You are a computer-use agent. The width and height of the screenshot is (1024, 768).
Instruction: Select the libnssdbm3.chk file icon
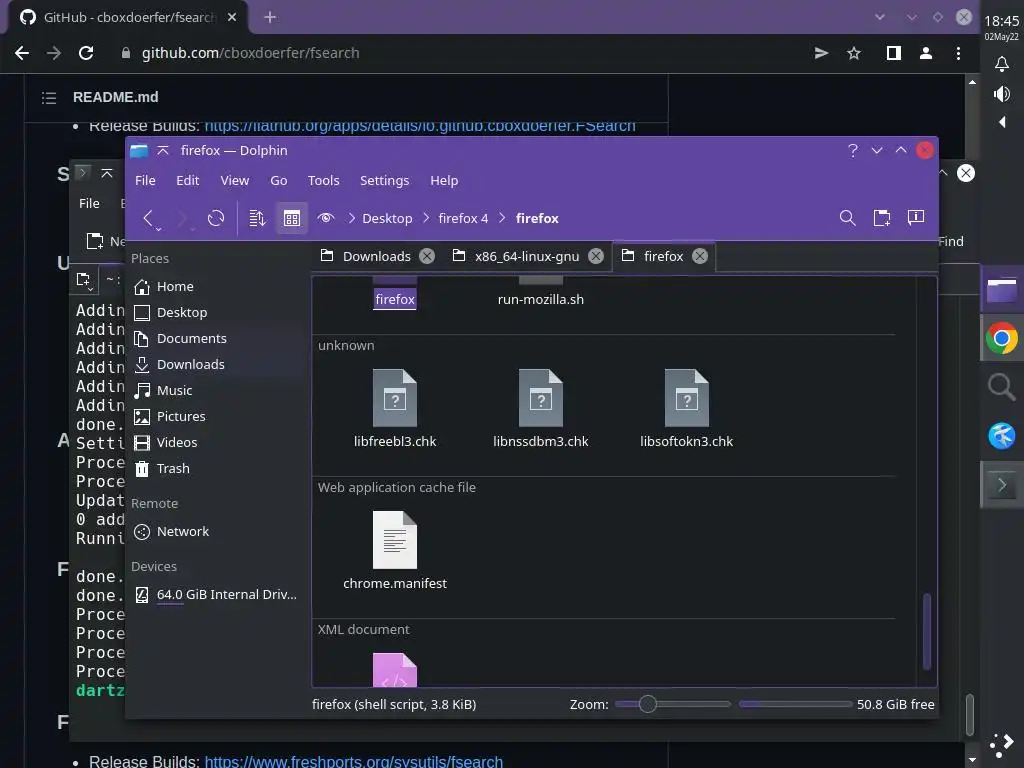[541, 398]
